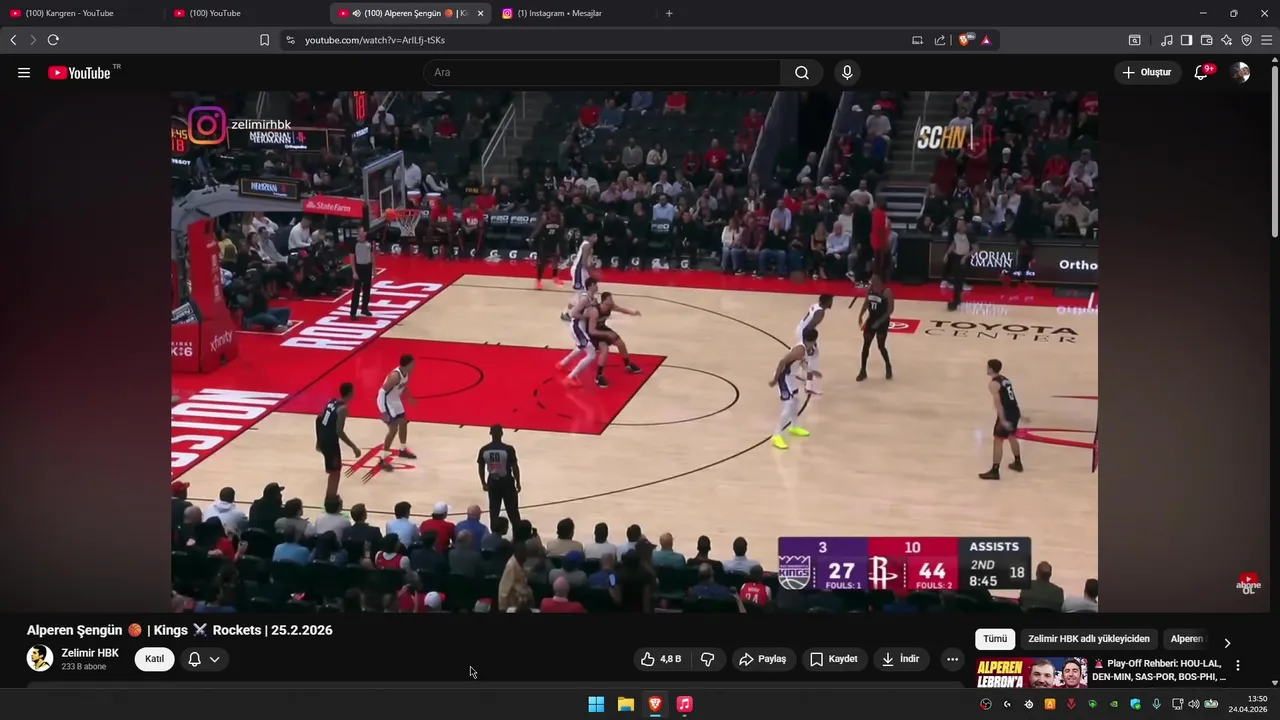This screenshot has width=1280, height=720.
Task: Select the Alperen filter chip
Action: coord(1187,639)
